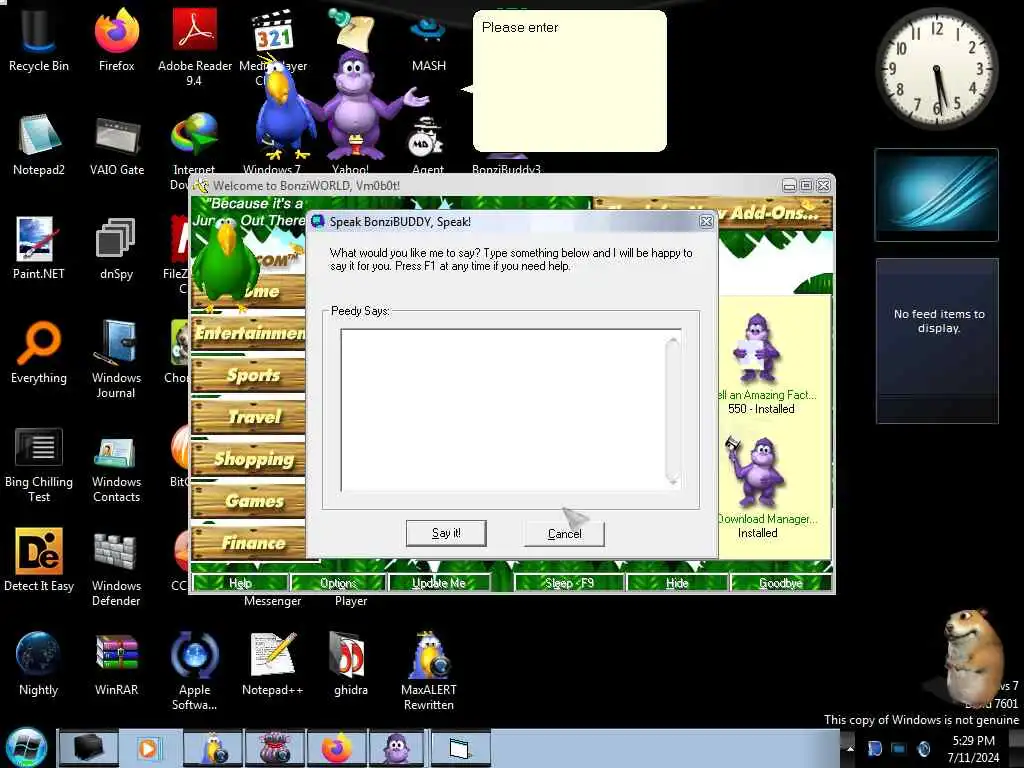Open Windows Journal desktop icon
This screenshot has height=768, width=1024.
pyautogui.click(x=116, y=359)
